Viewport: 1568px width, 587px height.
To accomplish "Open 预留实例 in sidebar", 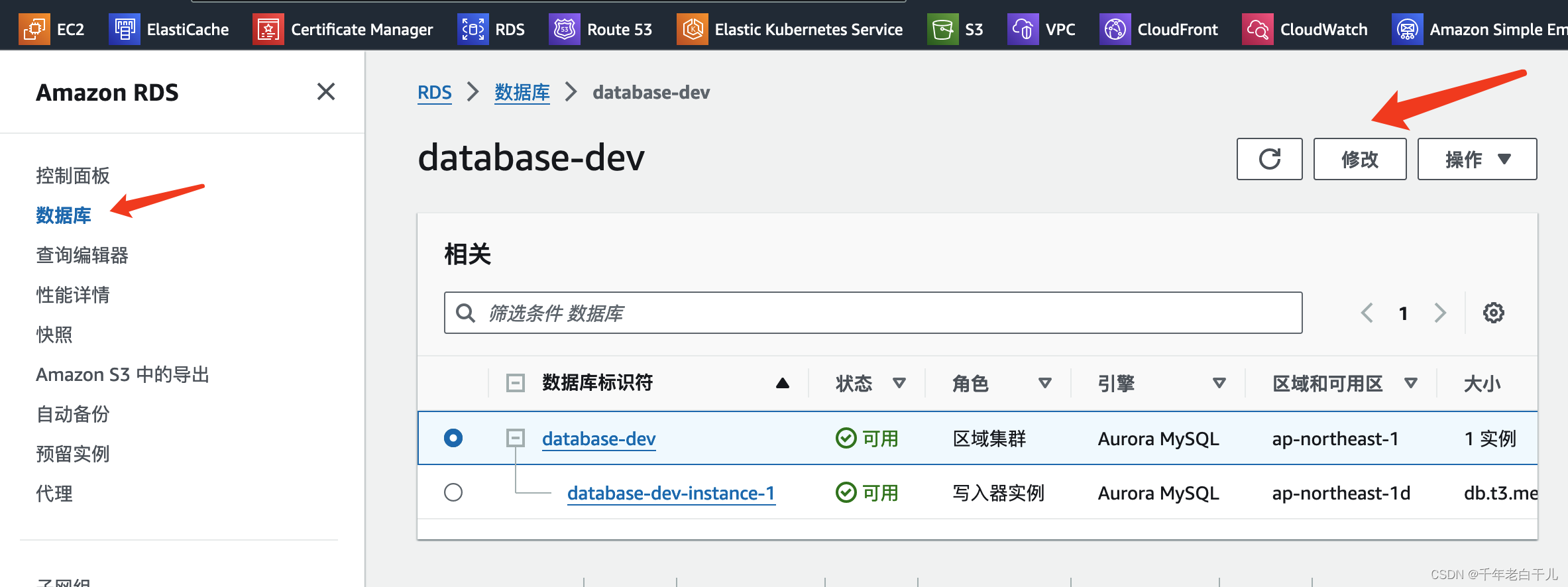I will (x=73, y=454).
